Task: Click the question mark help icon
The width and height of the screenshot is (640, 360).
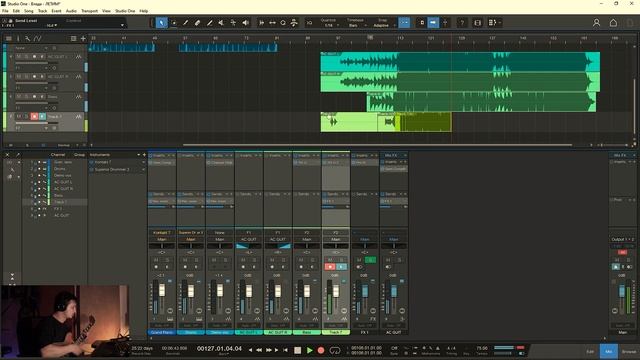Action: 462,23
